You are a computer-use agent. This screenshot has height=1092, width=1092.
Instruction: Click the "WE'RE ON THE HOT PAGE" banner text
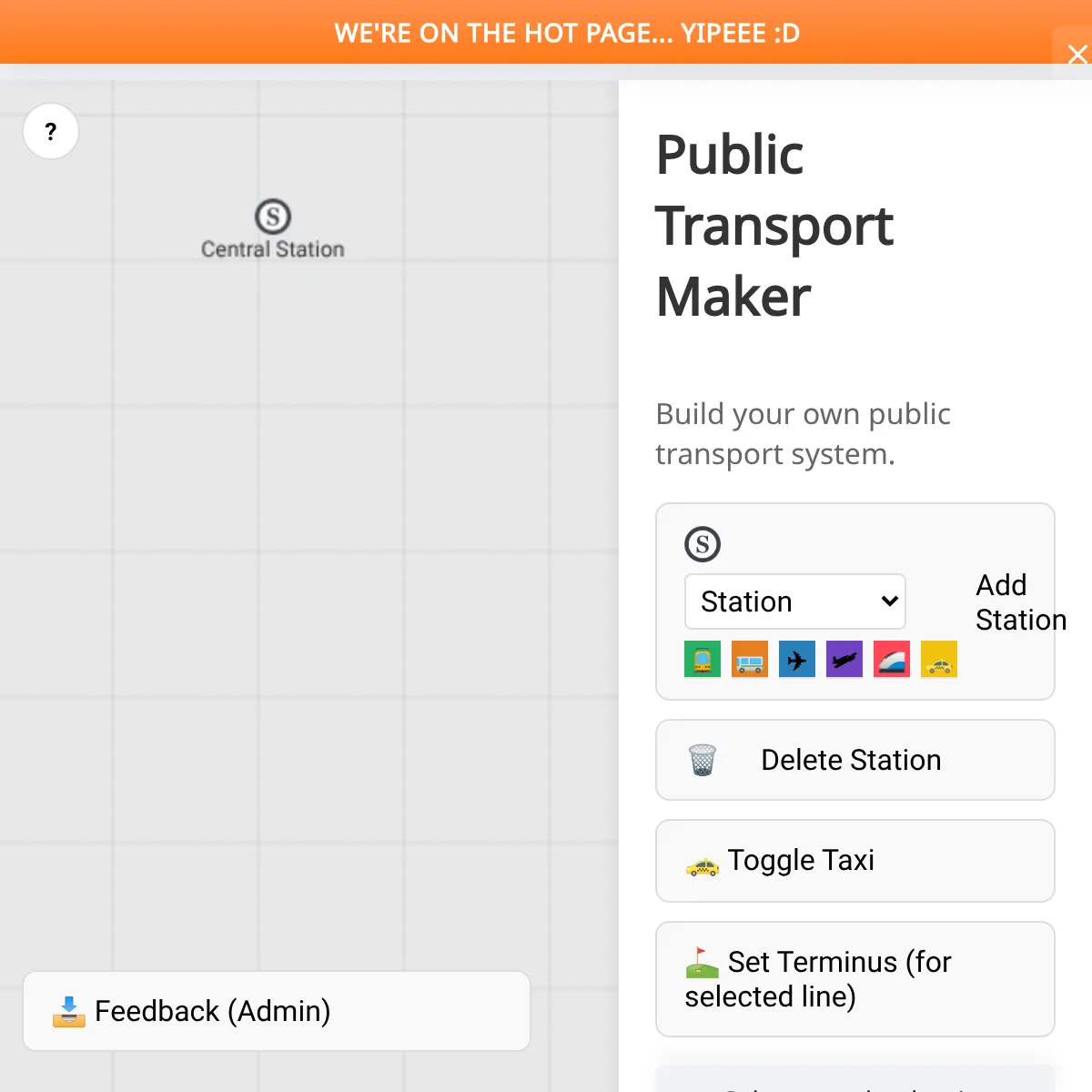point(566,34)
